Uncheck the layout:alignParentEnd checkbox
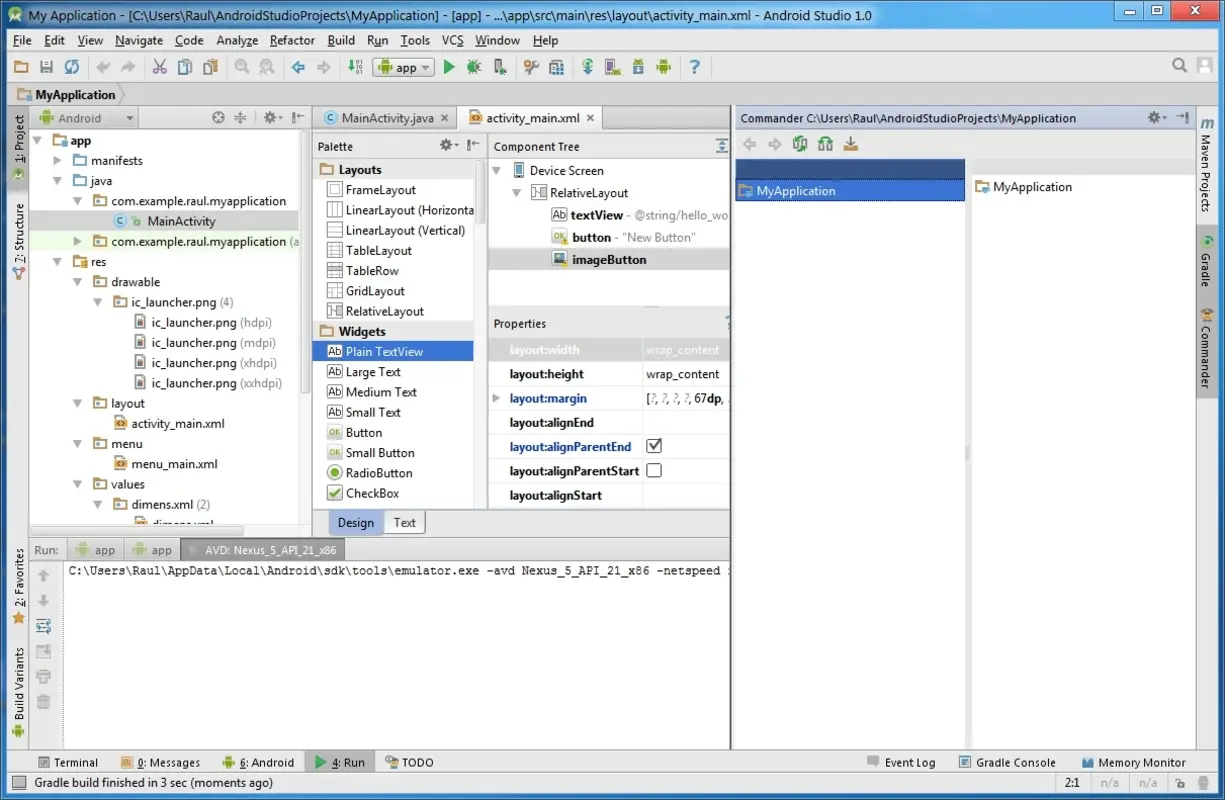1225x800 pixels. tap(654, 446)
